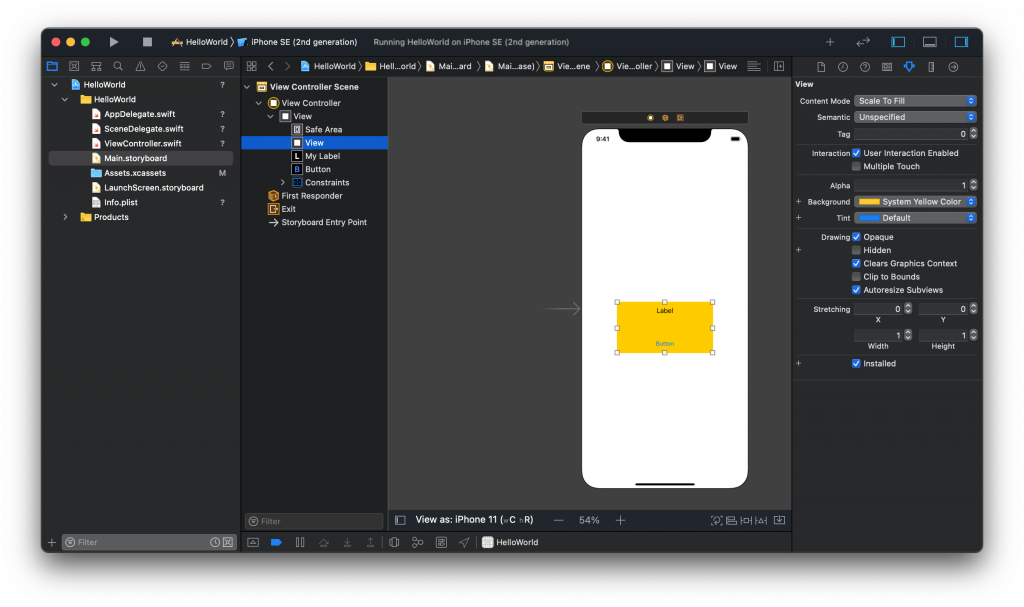The image size is (1024, 607).
Task: Open the Size inspector ruler icon
Action: click(x=931, y=67)
